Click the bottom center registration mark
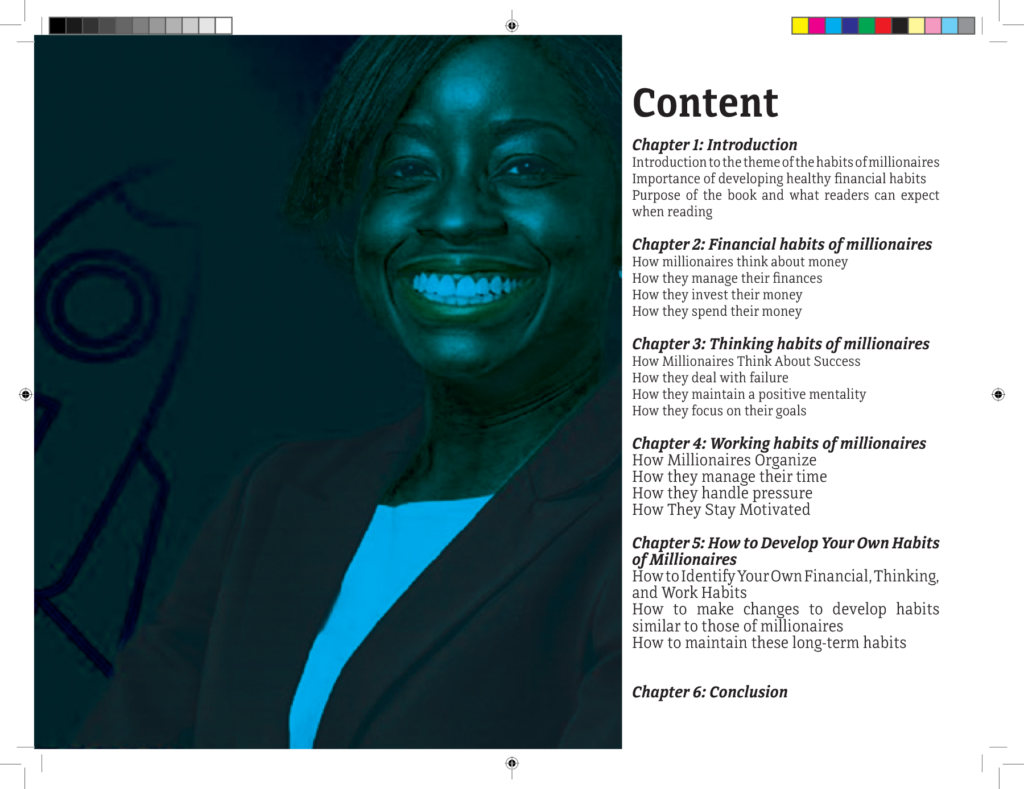 pos(512,764)
